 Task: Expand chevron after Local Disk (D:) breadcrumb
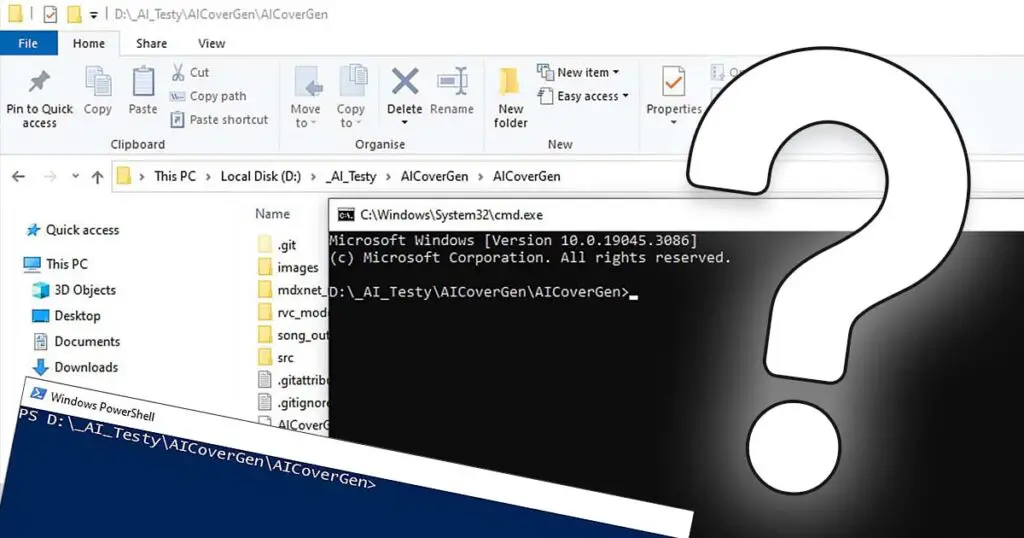[313, 177]
